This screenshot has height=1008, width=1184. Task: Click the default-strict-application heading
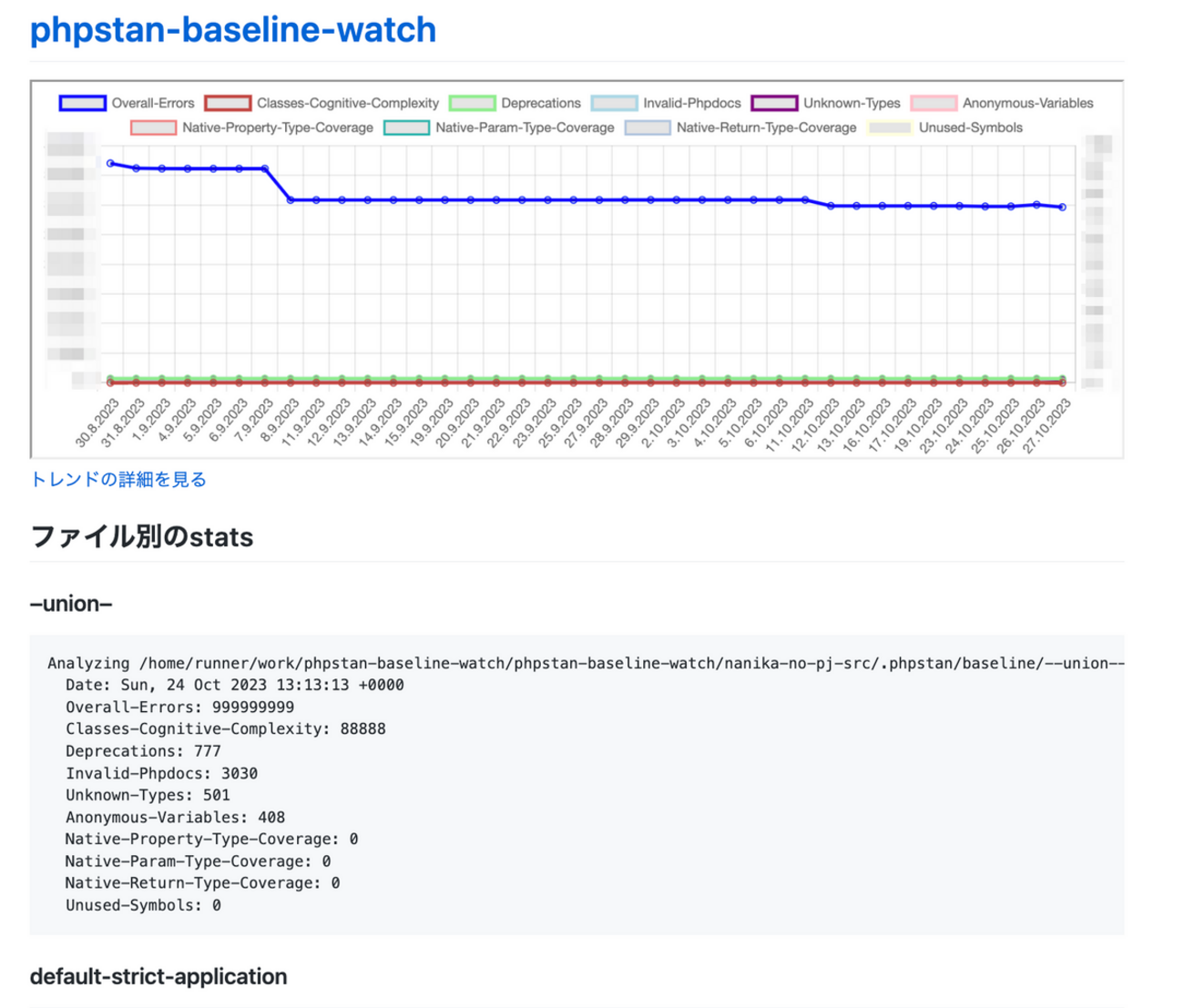click(x=158, y=976)
